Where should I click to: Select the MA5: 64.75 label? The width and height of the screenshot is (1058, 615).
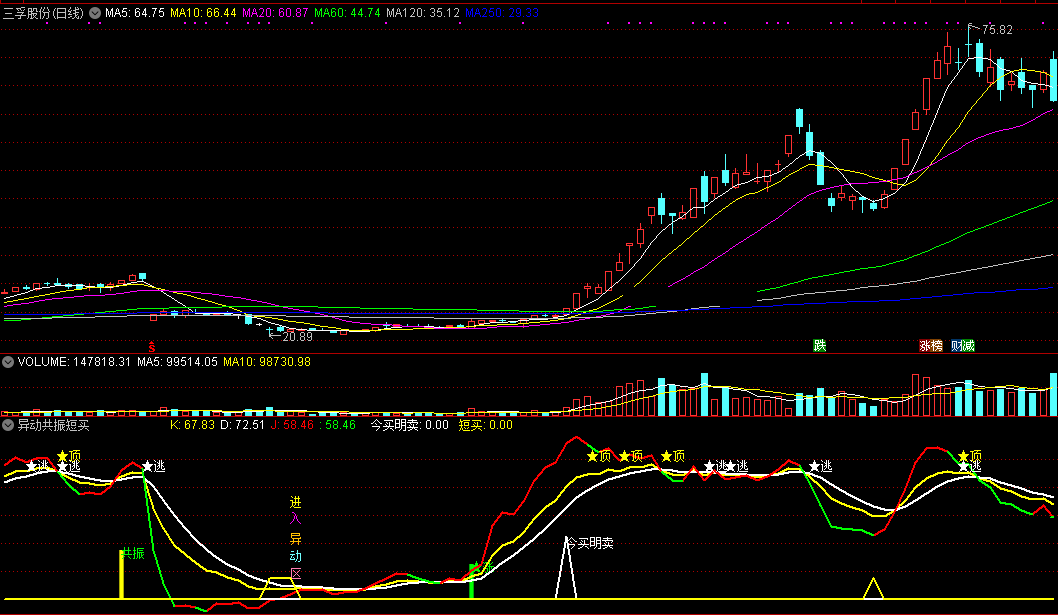pyautogui.click(x=135, y=13)
